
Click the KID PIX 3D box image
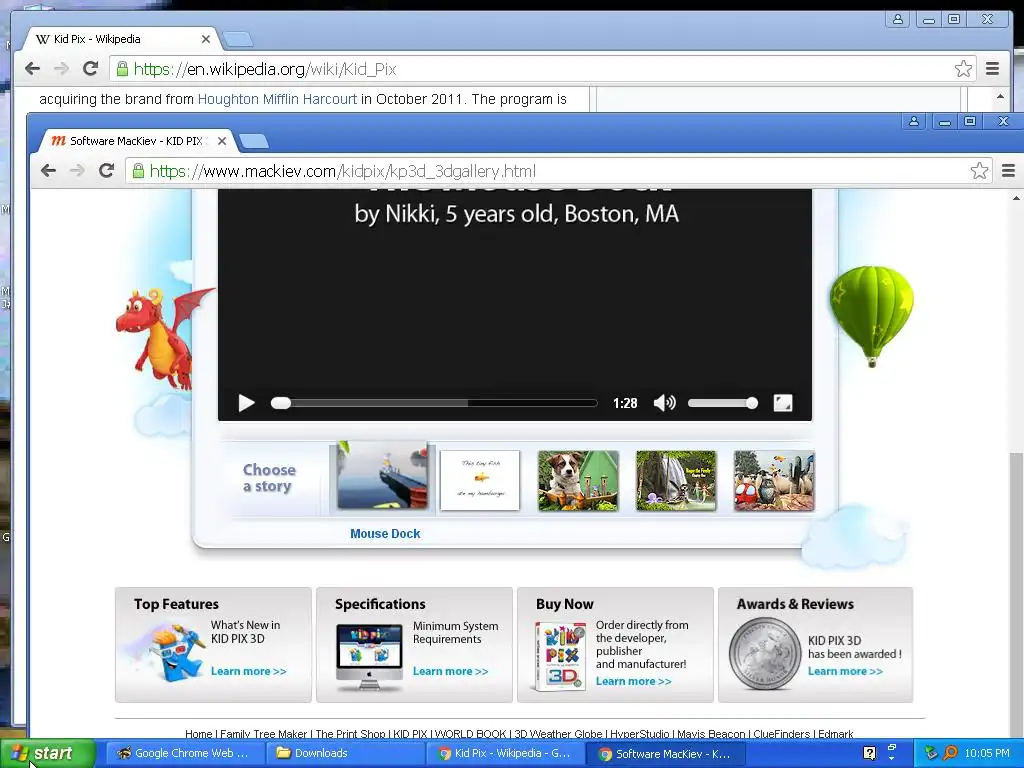(x=560, y=656)
